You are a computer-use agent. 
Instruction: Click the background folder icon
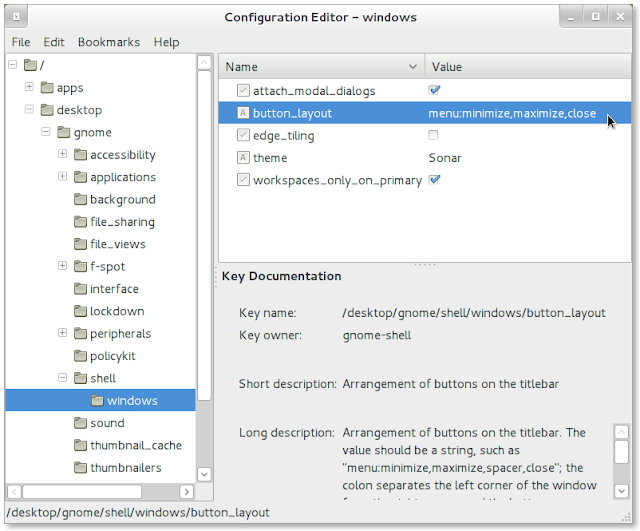point(80,200)
